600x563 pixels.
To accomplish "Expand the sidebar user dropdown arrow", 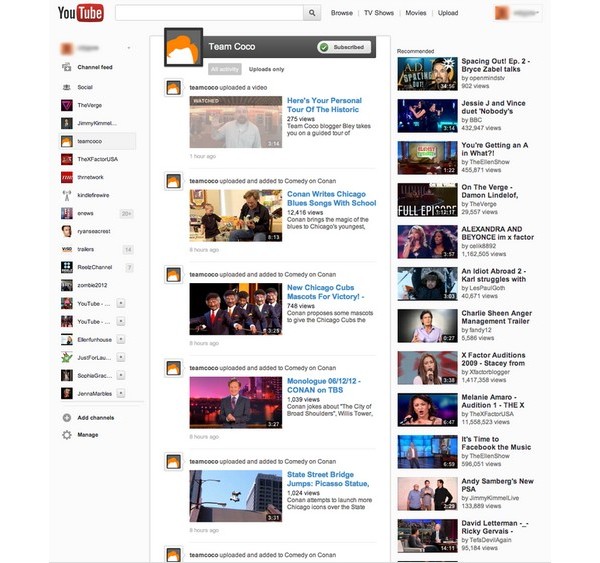I will (x=129, y=48).
